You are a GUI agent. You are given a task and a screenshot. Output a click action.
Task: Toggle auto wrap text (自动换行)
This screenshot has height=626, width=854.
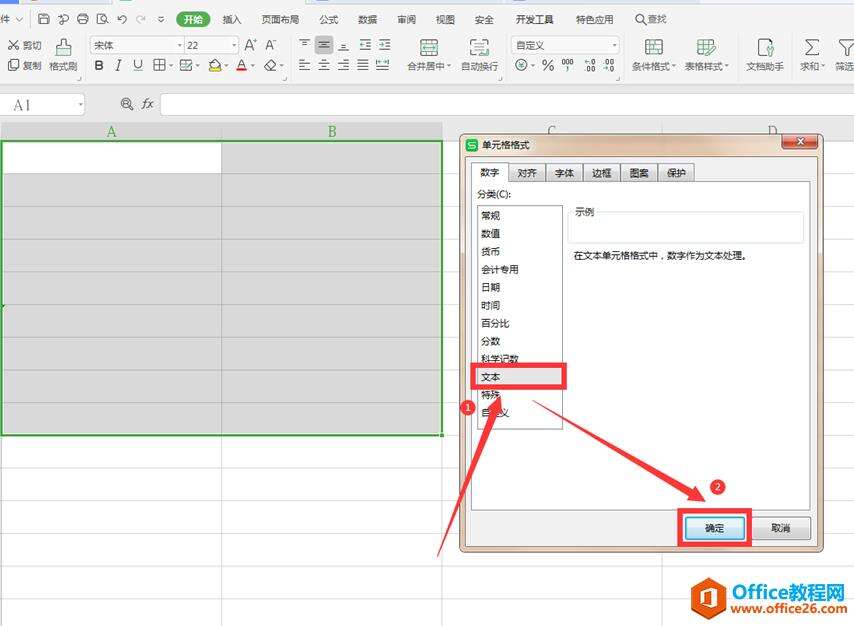coord(479,55)
